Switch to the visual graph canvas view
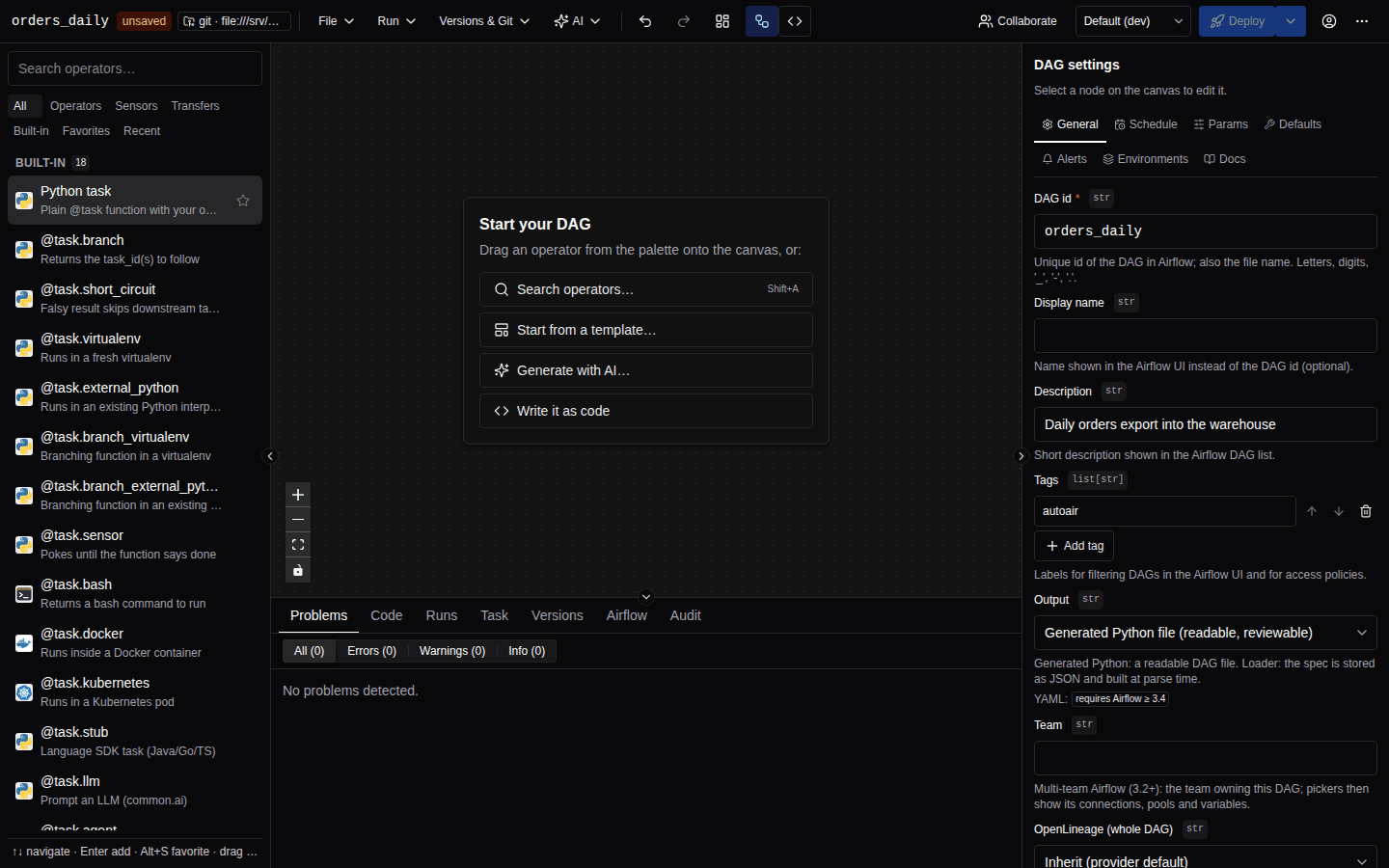The image size is (1389, 868). [762, 21]
